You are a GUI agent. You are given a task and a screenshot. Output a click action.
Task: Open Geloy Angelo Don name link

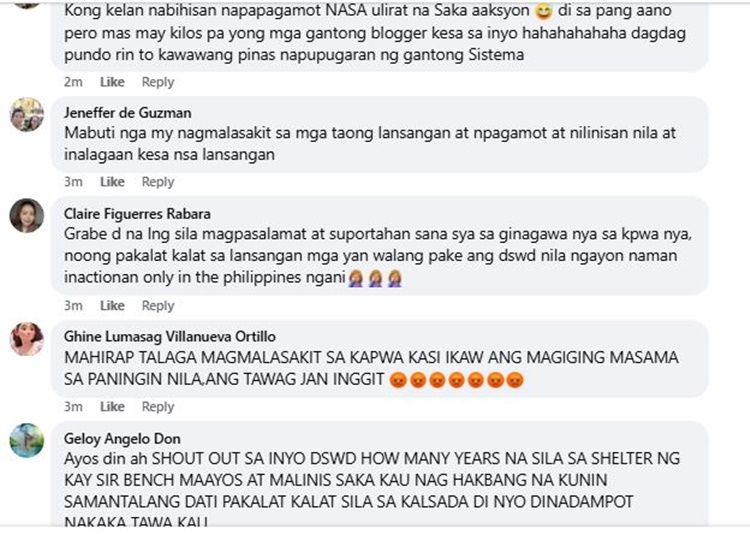[x=122, y=438]
